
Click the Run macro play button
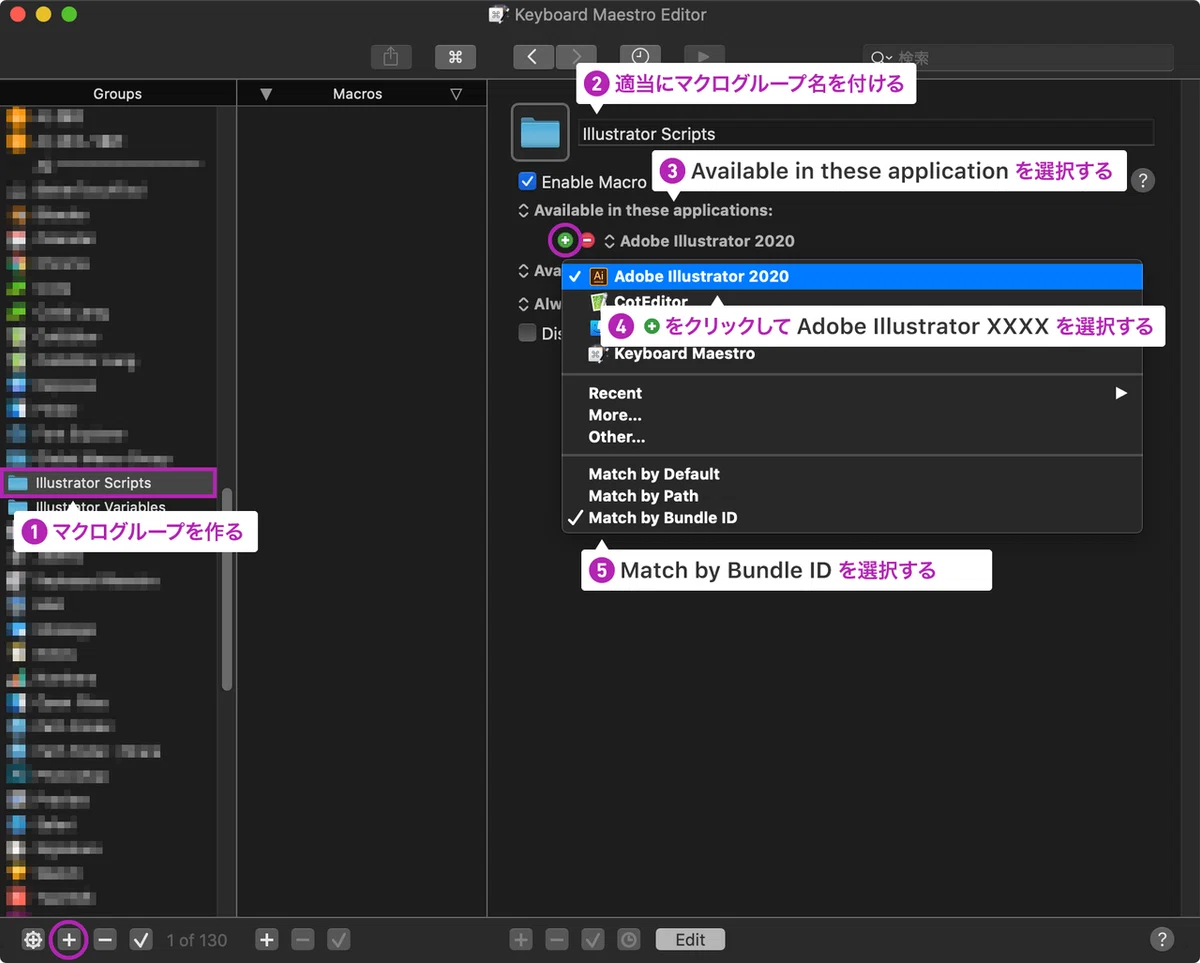[704, 57]
